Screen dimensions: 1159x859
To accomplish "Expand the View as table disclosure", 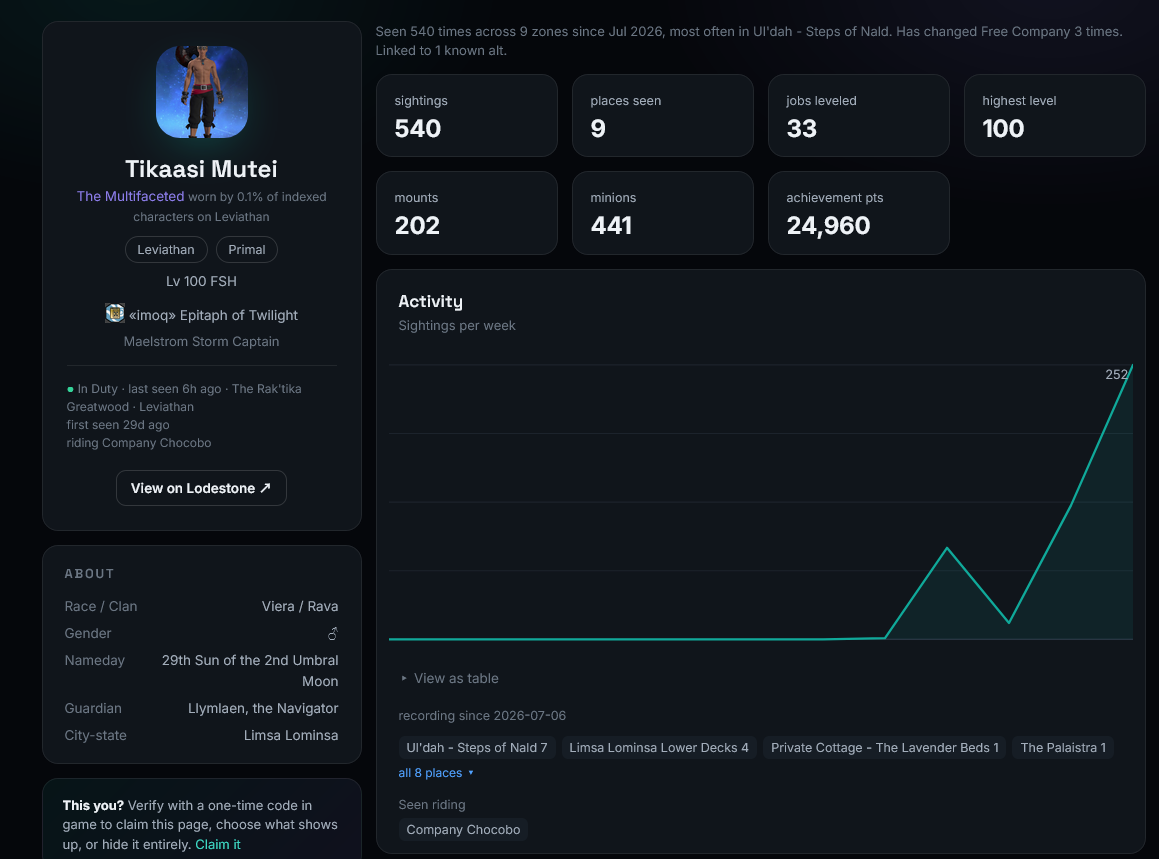I will click(449, 678).
